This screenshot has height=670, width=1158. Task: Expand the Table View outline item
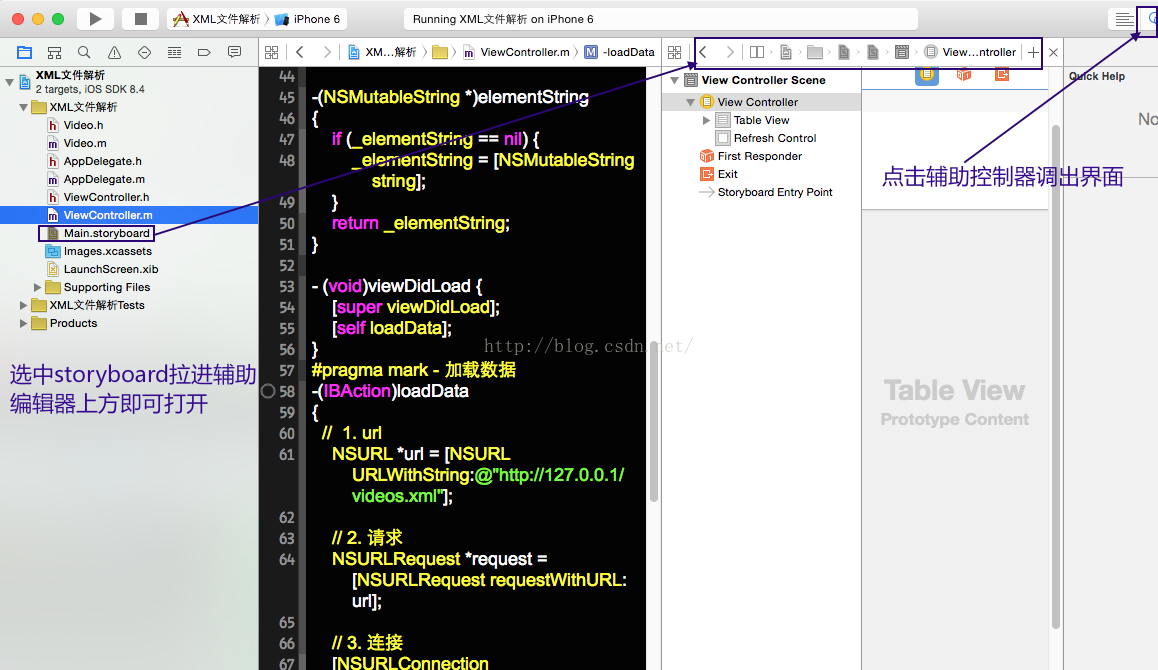pyautogui.click(x=707, y=120)
